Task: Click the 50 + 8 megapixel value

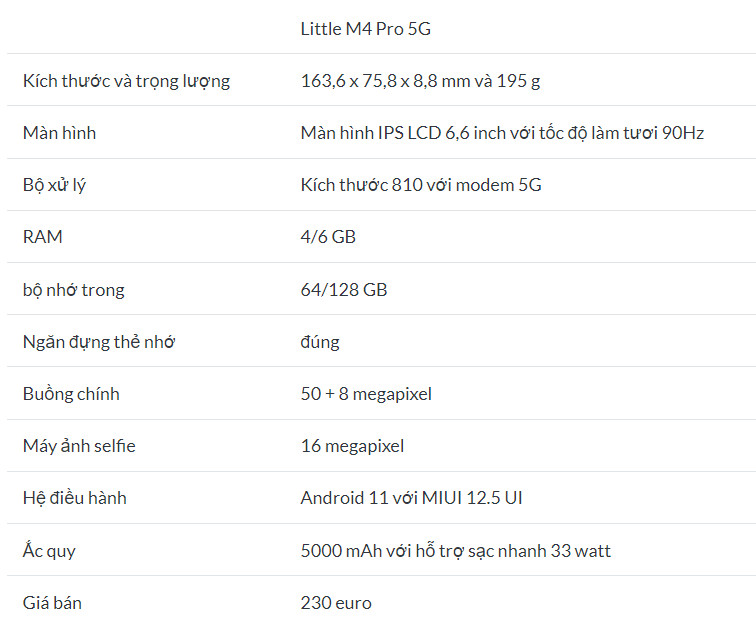Action: coord(366,394)
